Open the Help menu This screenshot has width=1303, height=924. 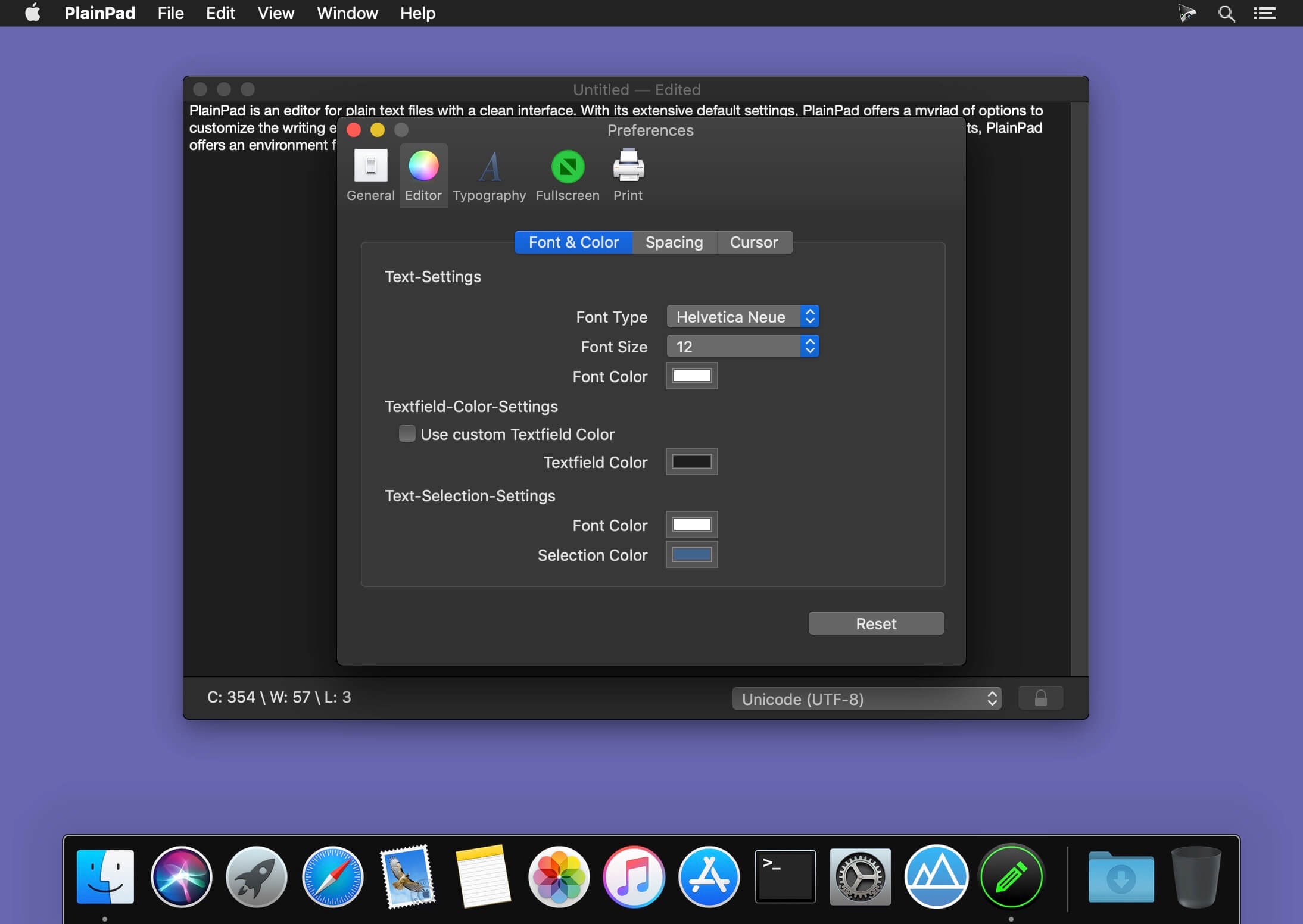tap(417, 13)
